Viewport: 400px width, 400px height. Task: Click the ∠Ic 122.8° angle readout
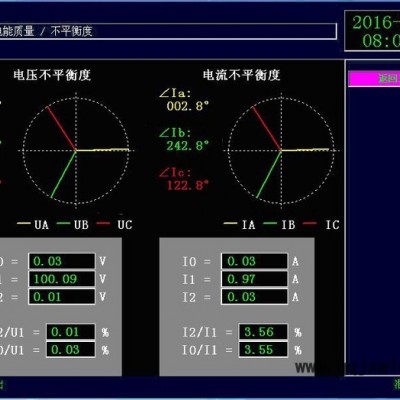(184, 179)
